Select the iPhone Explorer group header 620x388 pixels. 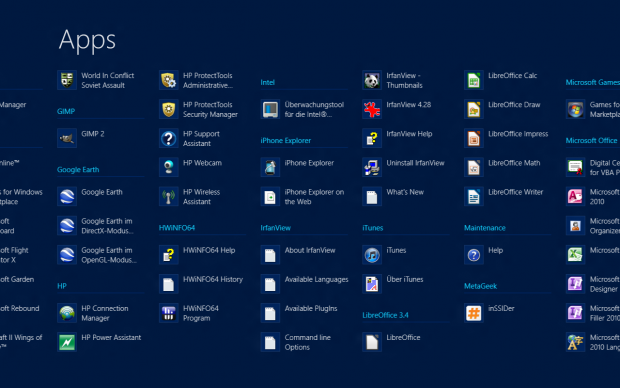click(x=285, y=140)
